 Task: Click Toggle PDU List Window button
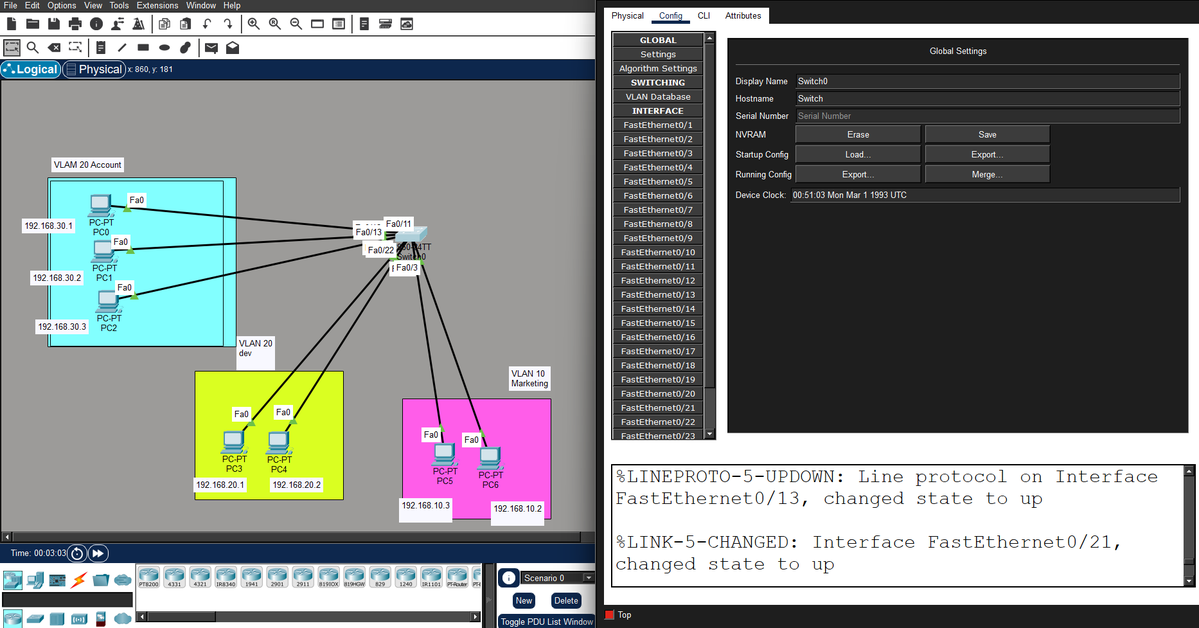point(547,622)
